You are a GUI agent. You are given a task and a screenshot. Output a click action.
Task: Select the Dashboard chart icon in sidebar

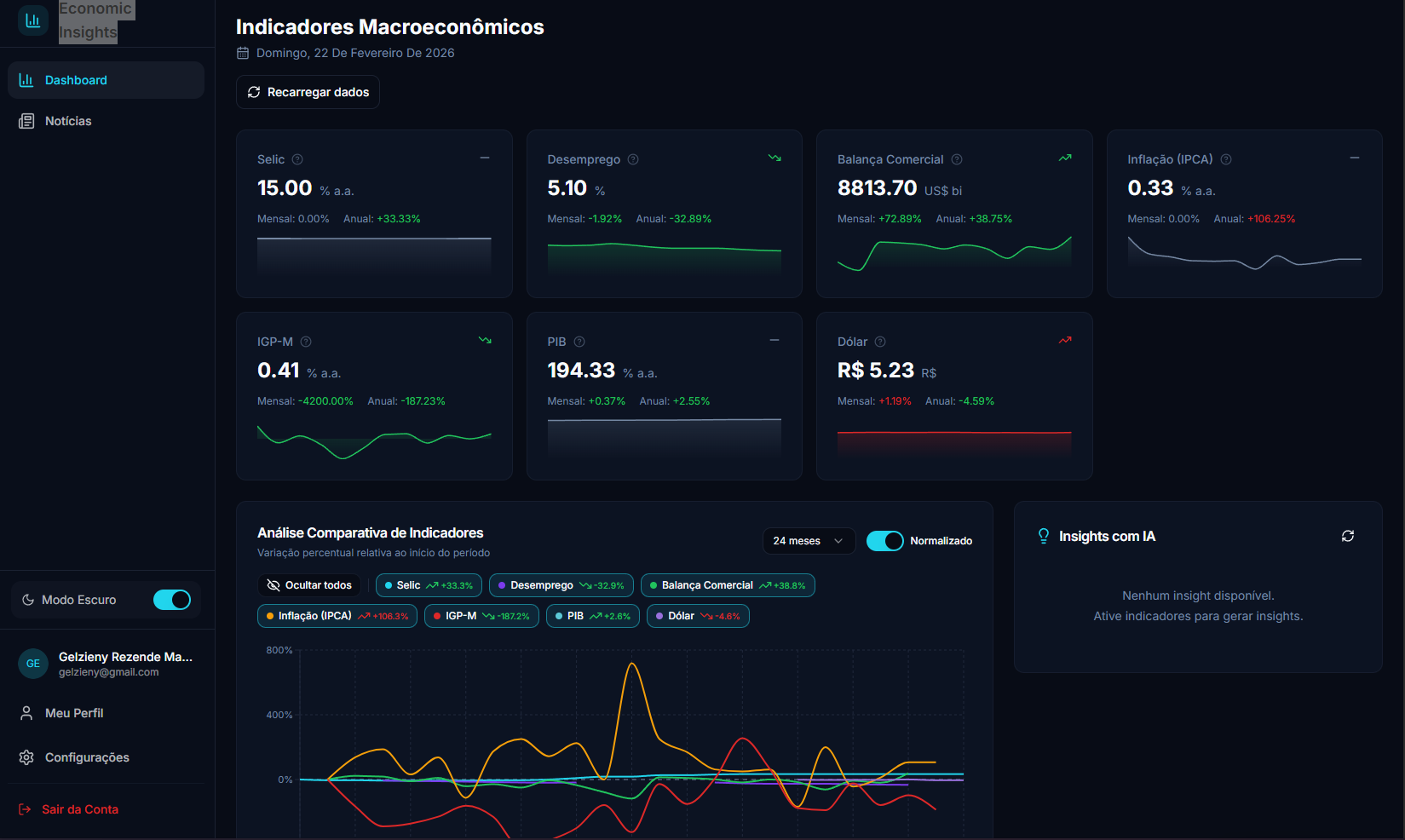coord(25,79)
